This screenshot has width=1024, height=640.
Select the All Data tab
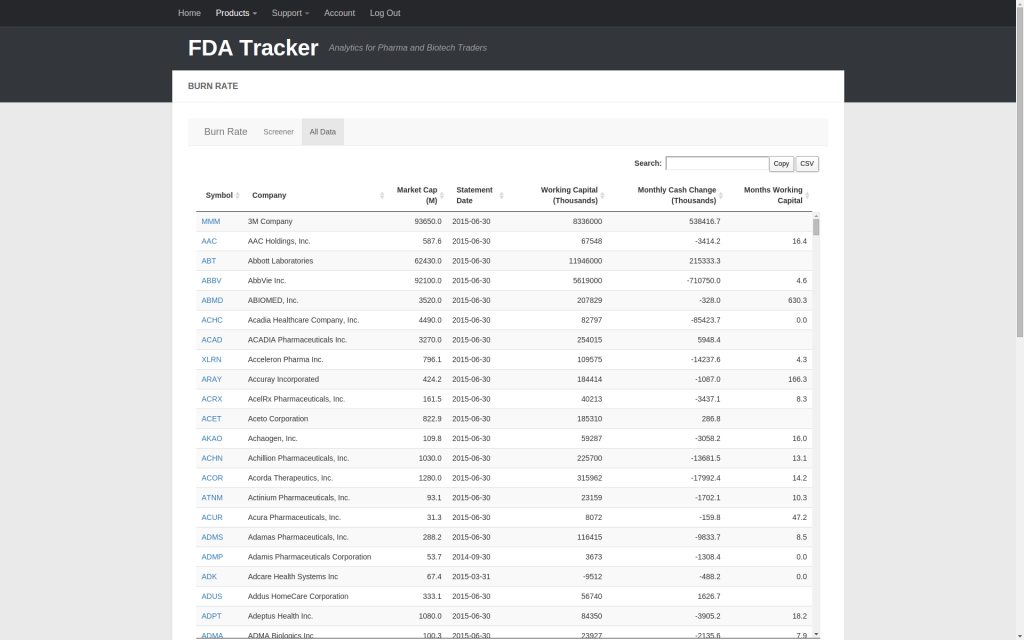point(323,132)
